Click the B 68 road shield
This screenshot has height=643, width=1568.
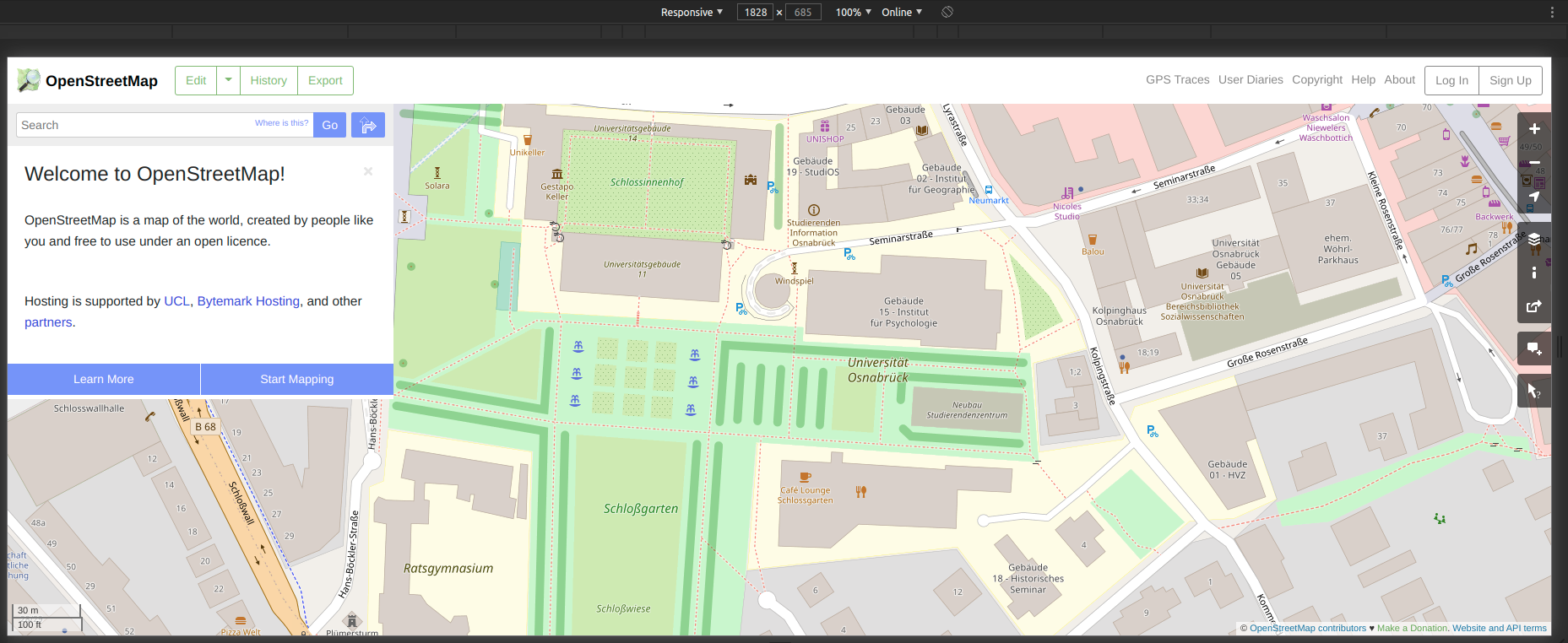coord(206,427)
